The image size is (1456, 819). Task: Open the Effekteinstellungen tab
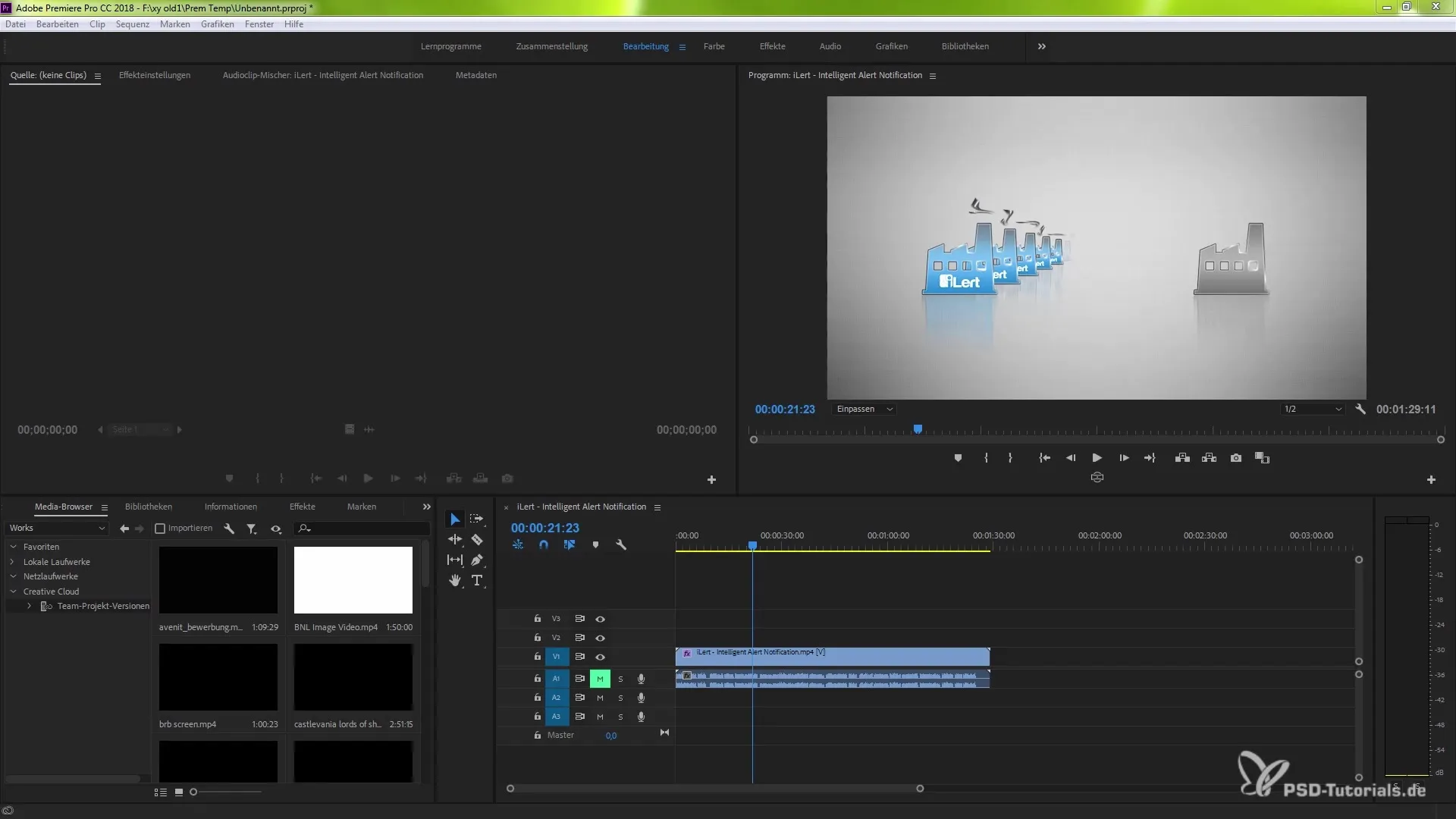155,75
